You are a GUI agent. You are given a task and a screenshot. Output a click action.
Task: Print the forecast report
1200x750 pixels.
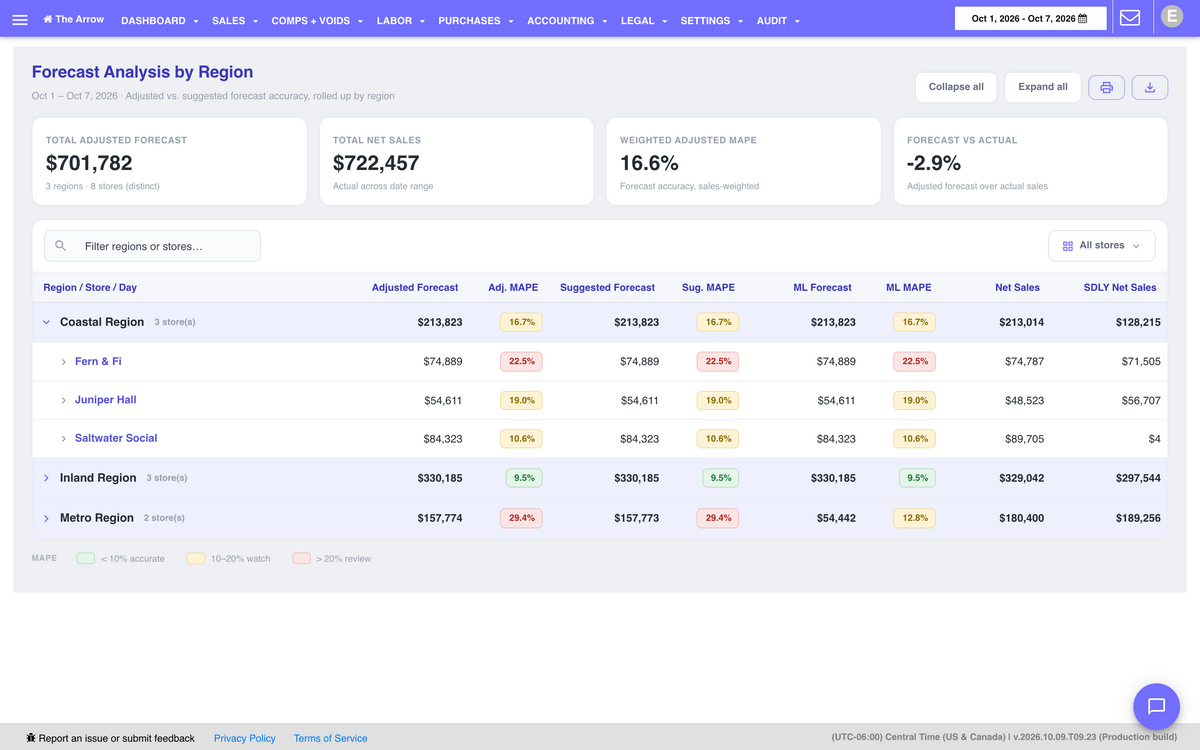(1107, 87)
